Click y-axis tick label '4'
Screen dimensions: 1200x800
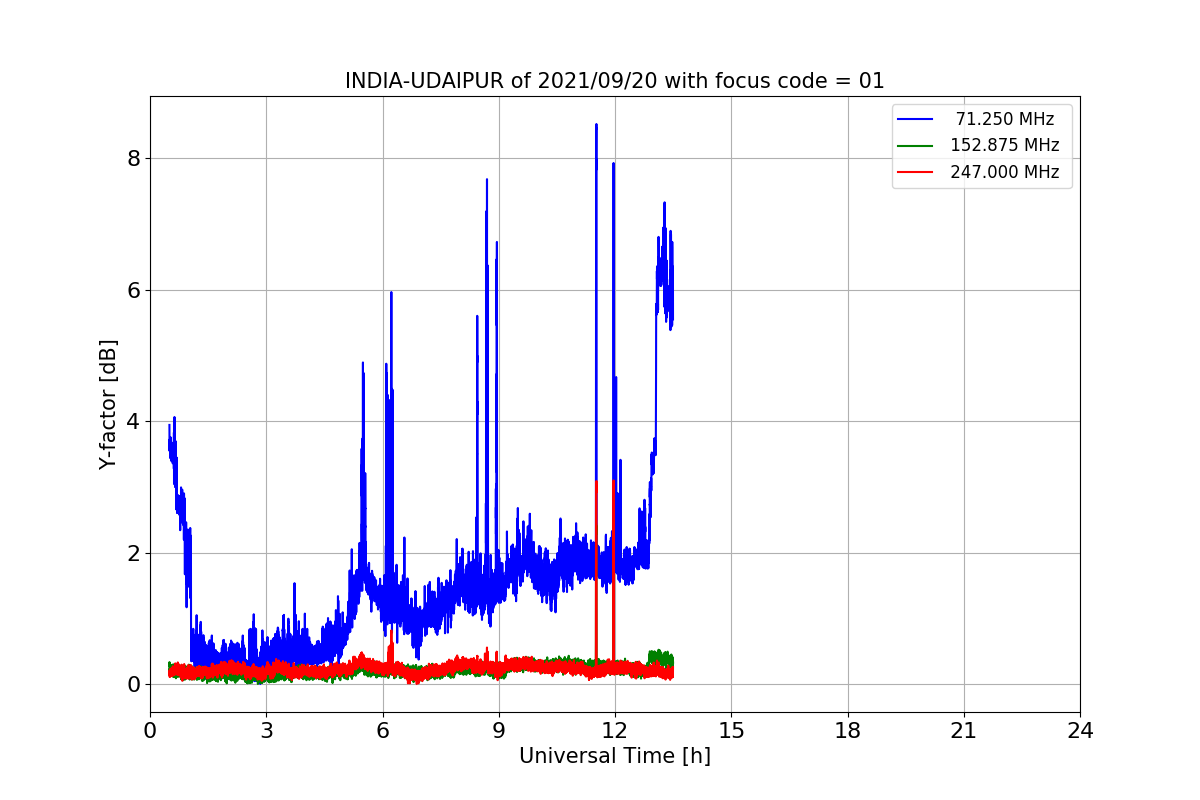[x=133, y=421]
